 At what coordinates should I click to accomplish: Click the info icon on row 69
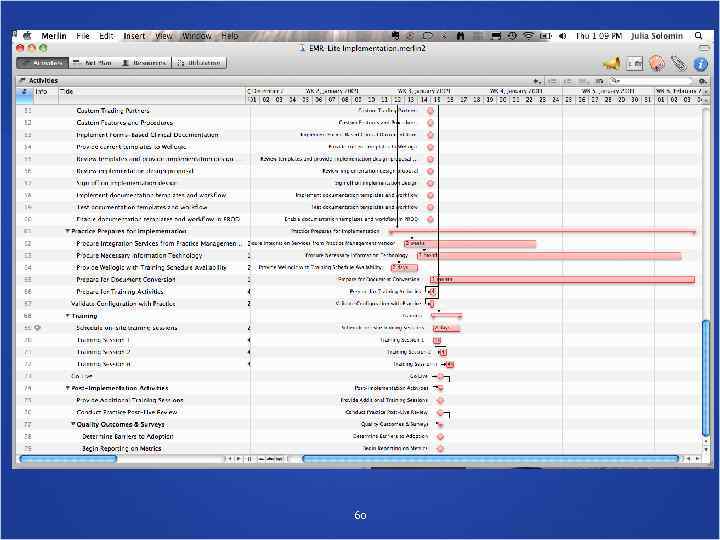[x=38, y=328]
